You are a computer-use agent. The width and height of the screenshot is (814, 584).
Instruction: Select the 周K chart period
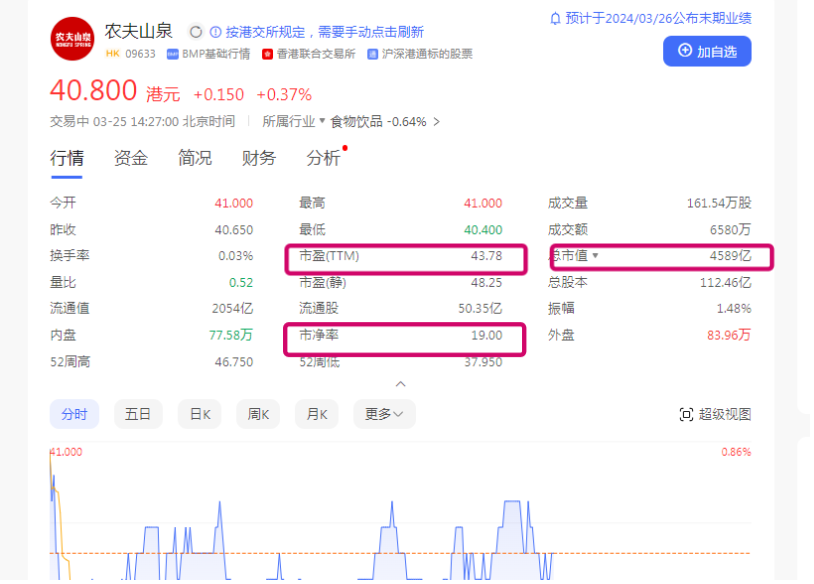pos(258,414)
